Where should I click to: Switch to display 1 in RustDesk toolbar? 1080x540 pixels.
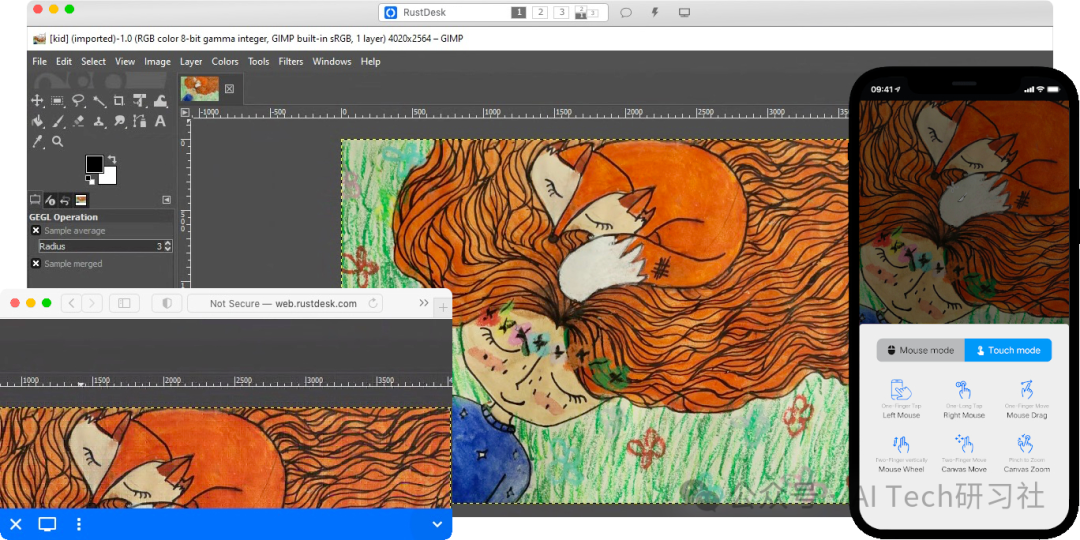click(519, 12)
